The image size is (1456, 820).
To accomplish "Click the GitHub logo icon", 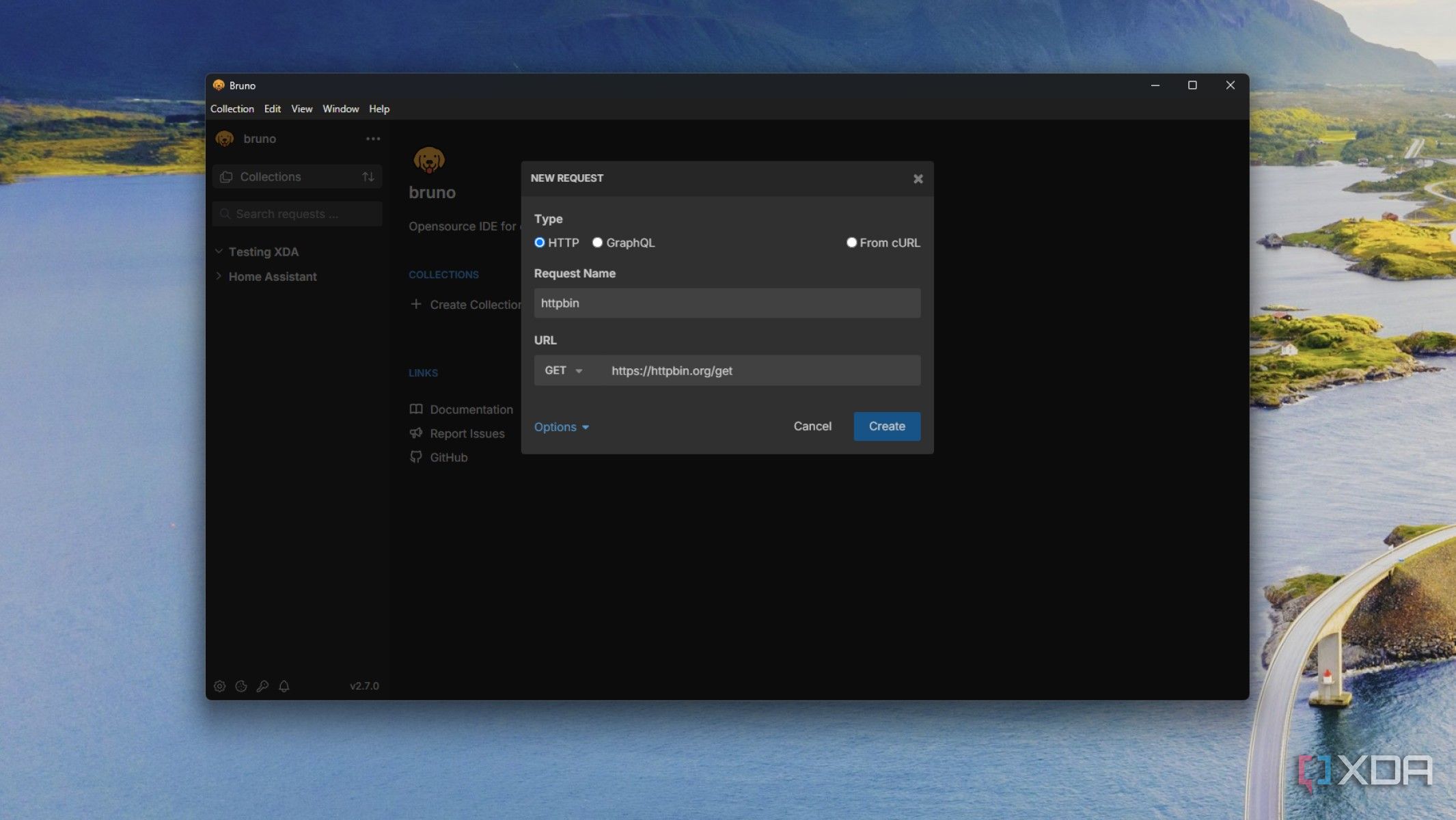I will tap(416, 457).
